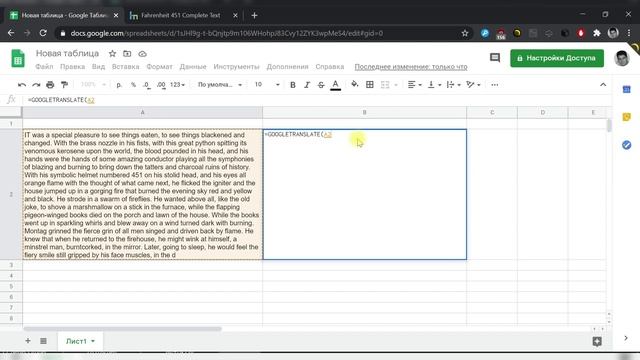Click the Undo icon in toolbar

pos(22,85)
